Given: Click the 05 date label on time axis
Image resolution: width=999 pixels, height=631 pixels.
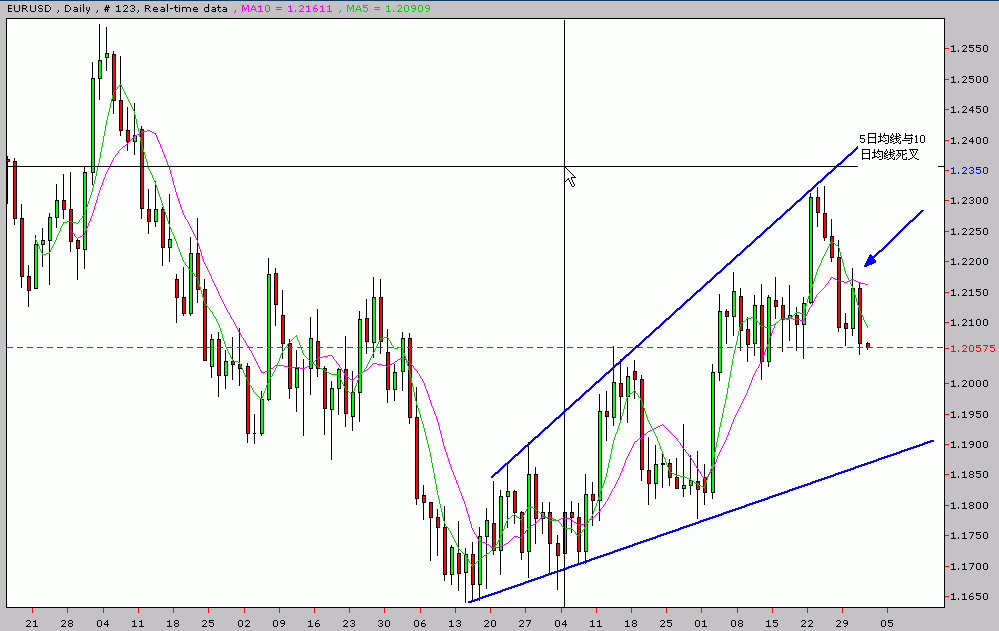Looking at the screenshot, I should coord(887,623).
